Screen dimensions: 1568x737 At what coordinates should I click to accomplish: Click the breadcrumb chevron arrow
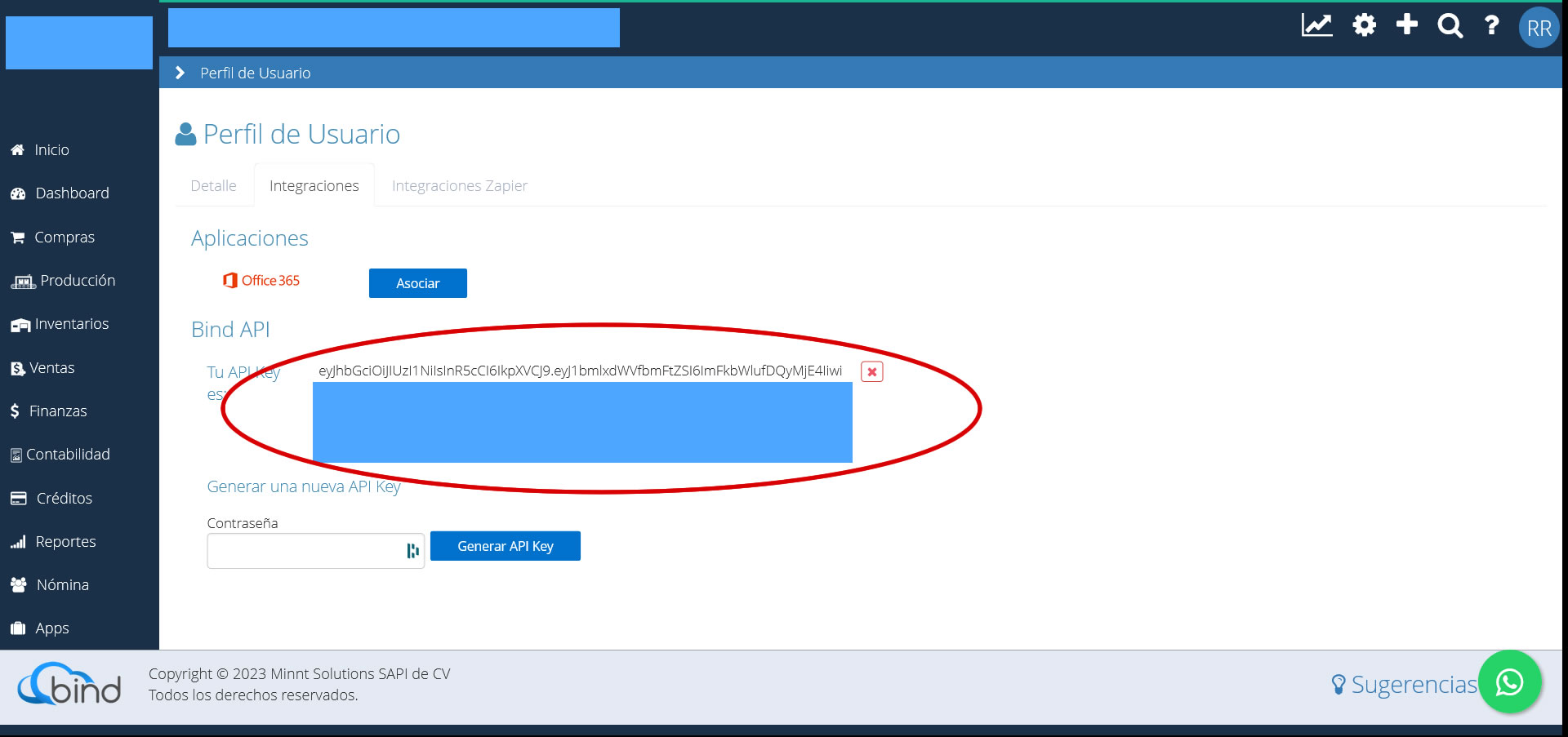pos(180,73)
